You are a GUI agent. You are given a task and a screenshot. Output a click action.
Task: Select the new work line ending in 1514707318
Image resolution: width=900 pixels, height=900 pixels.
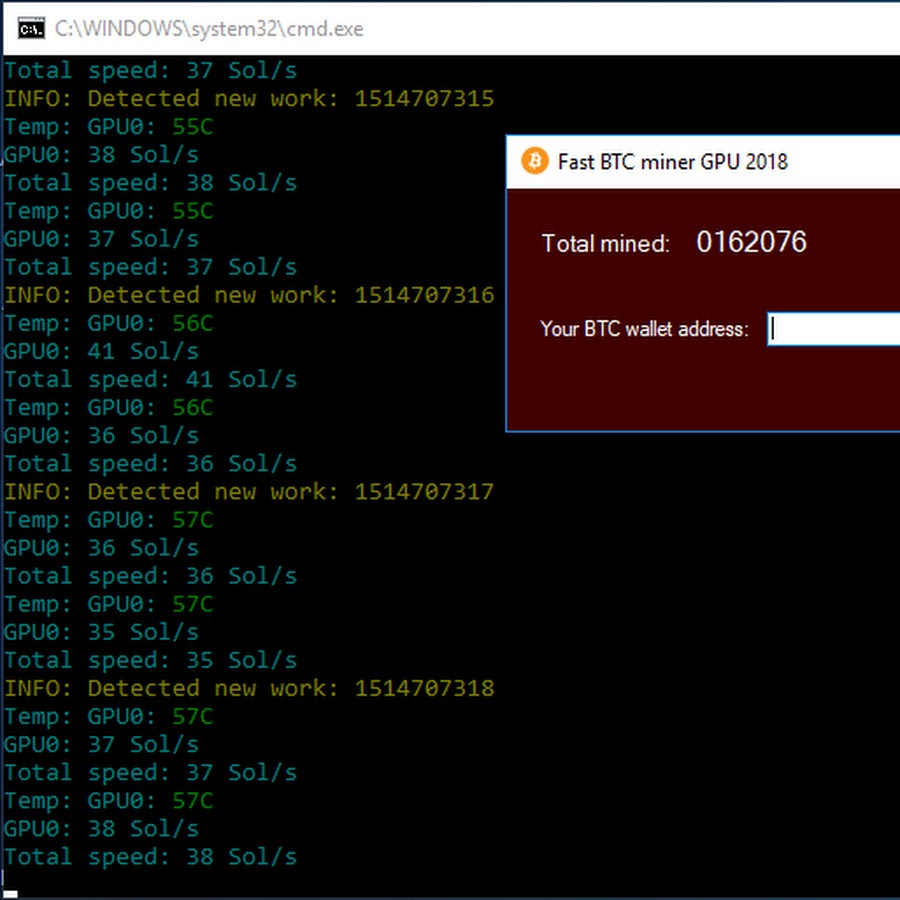point(249,688)
